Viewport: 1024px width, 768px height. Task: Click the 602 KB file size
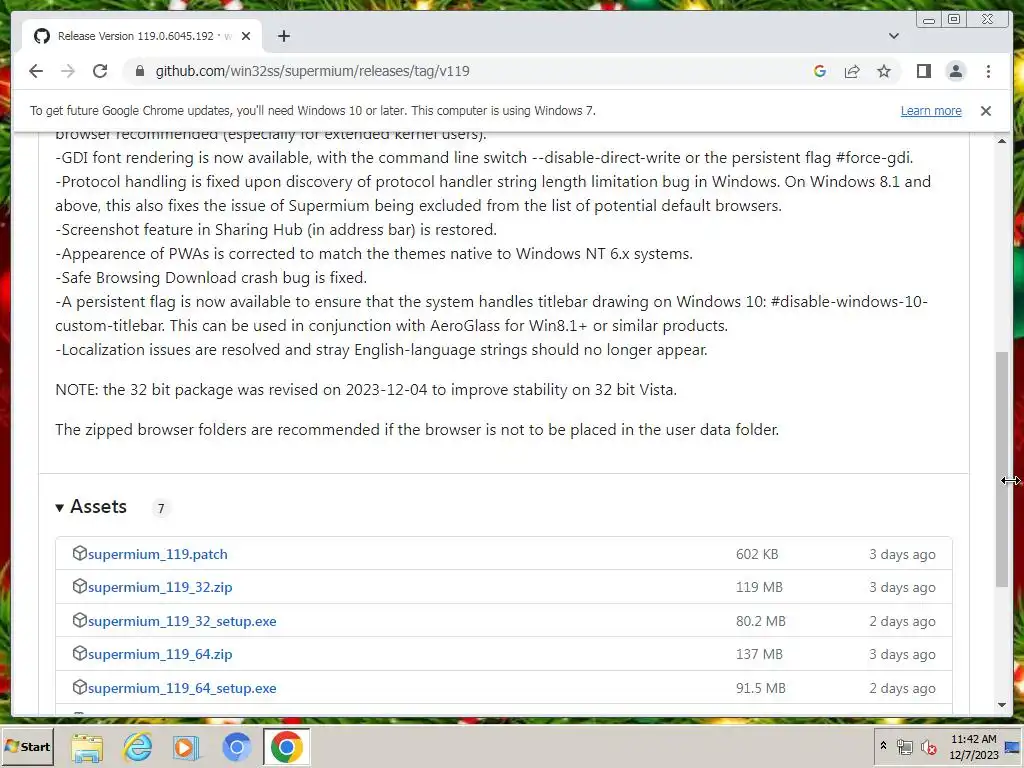coord(757,554)
